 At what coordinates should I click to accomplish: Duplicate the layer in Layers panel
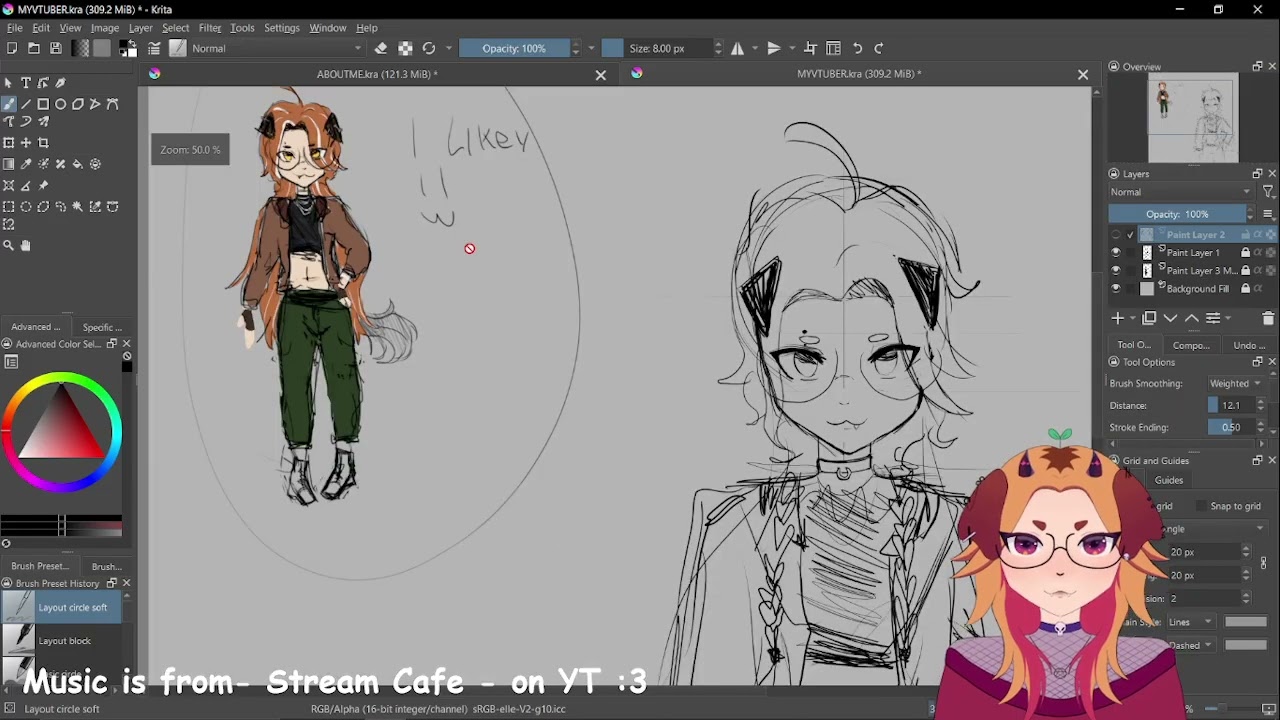point(1149,318)
